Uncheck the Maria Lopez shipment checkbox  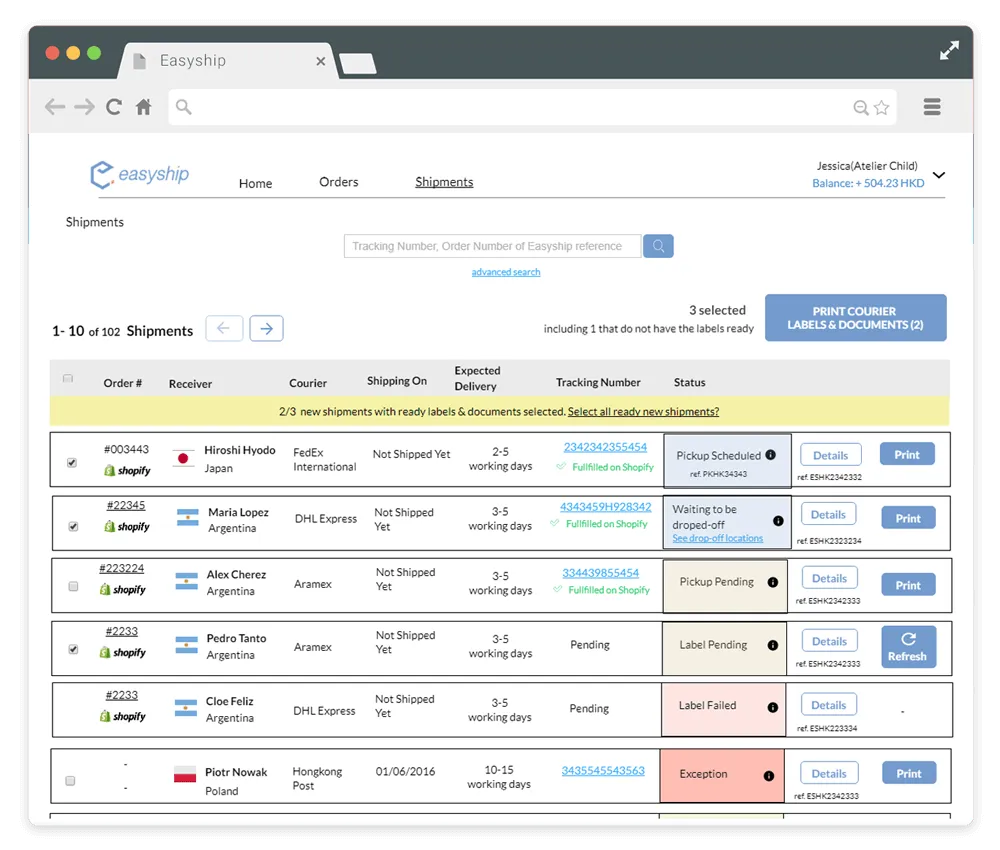click(73, 526)
